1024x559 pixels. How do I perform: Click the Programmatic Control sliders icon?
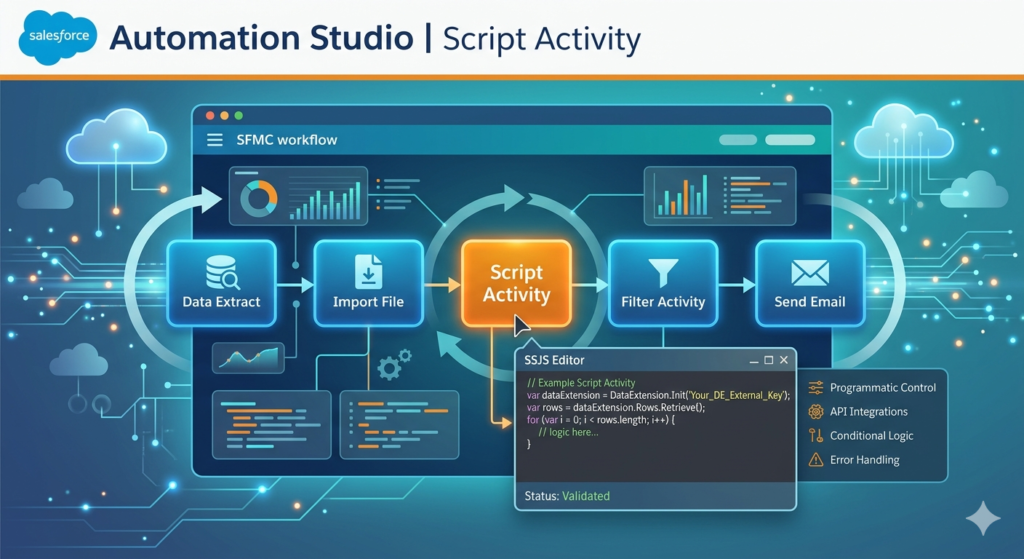point(816,388)
